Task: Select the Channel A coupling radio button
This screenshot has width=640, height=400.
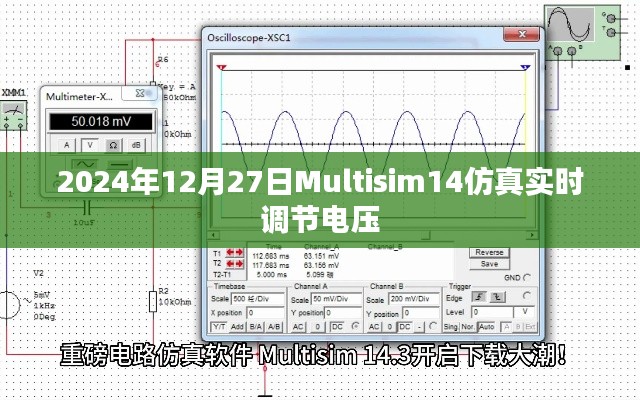Action: pyautogui.click(x=356, y=327)
